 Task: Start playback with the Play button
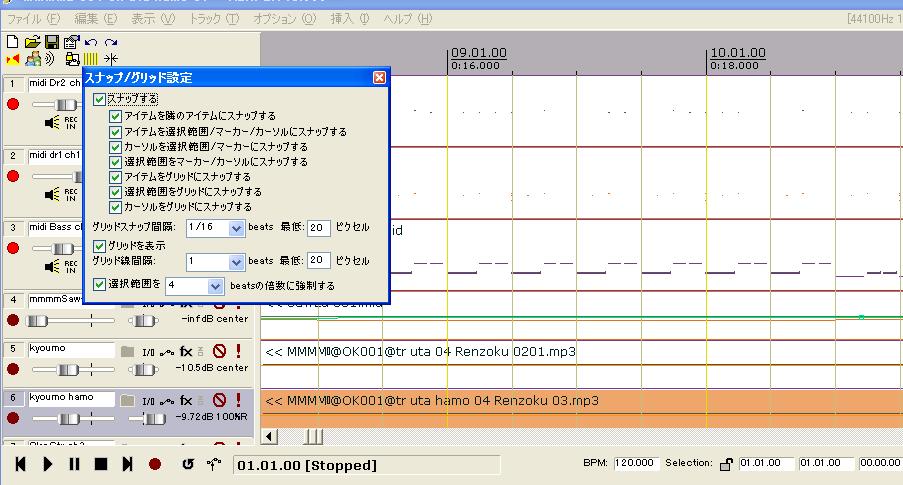(48, 464)
